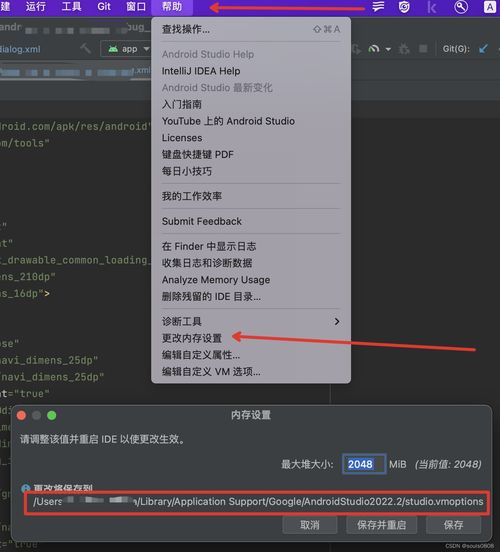Click the 请调整该值并重启 IDE instruction text
500x552 pixels.
coord(102,439)
